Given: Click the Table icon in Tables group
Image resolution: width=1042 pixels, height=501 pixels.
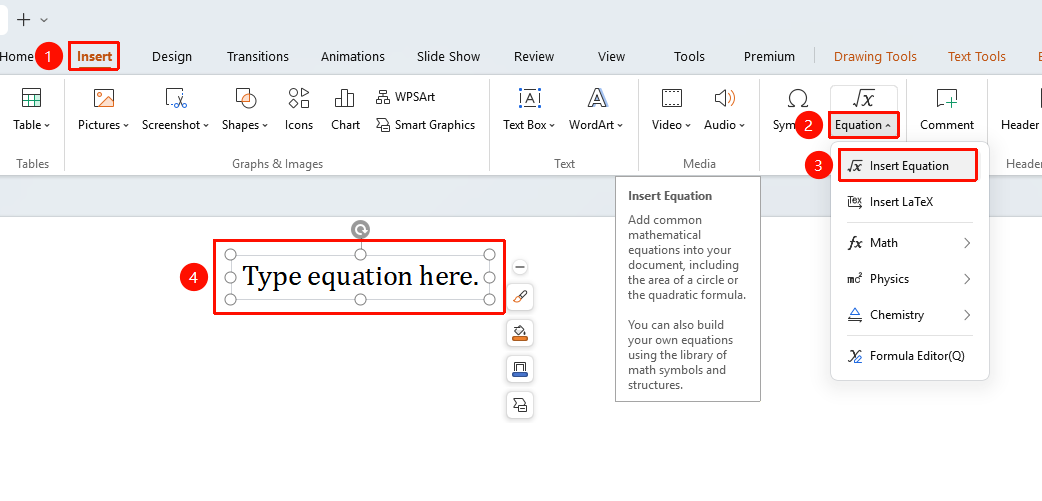Looking at the screenshot, I should click(x=31, y=98).
